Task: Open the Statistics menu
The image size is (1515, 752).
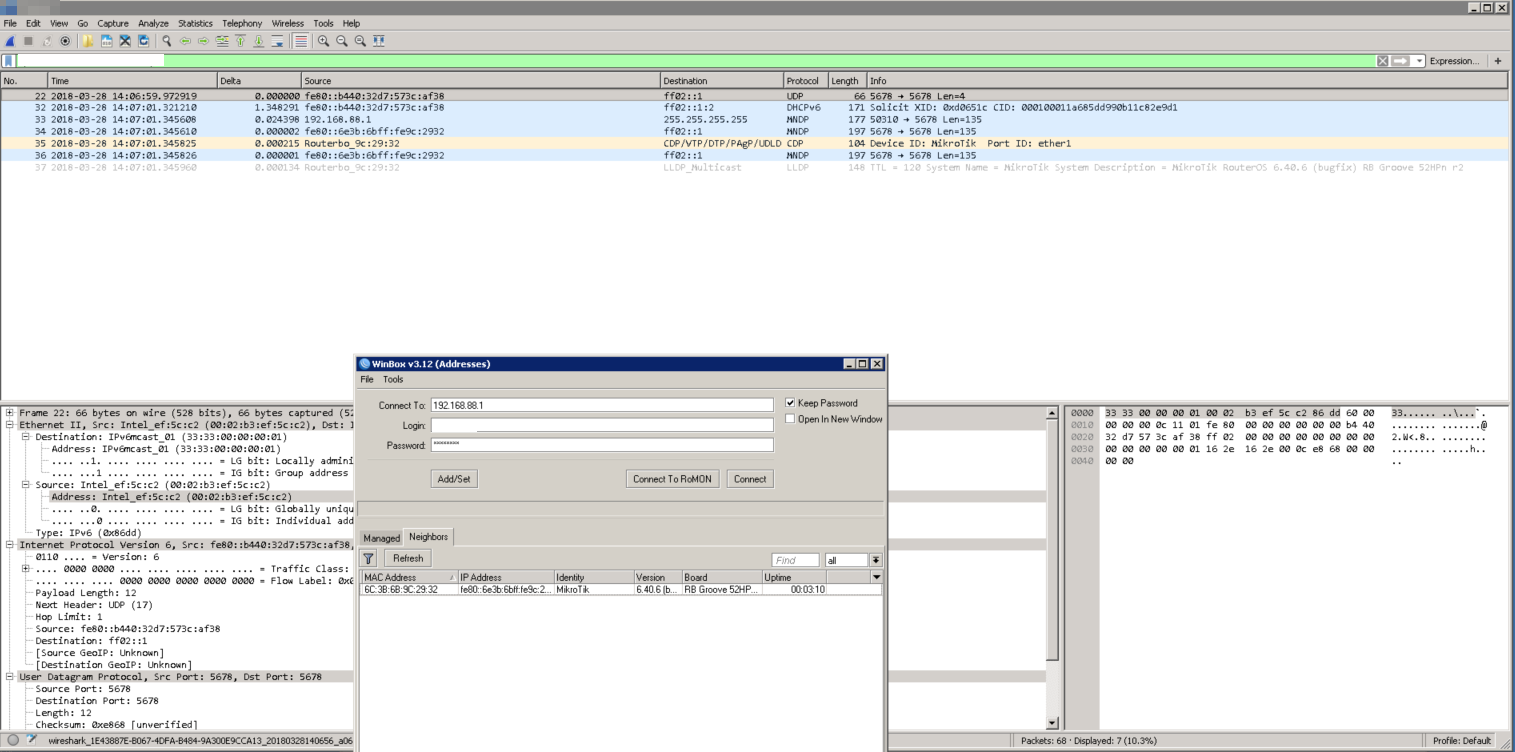Action: point(195,23)
